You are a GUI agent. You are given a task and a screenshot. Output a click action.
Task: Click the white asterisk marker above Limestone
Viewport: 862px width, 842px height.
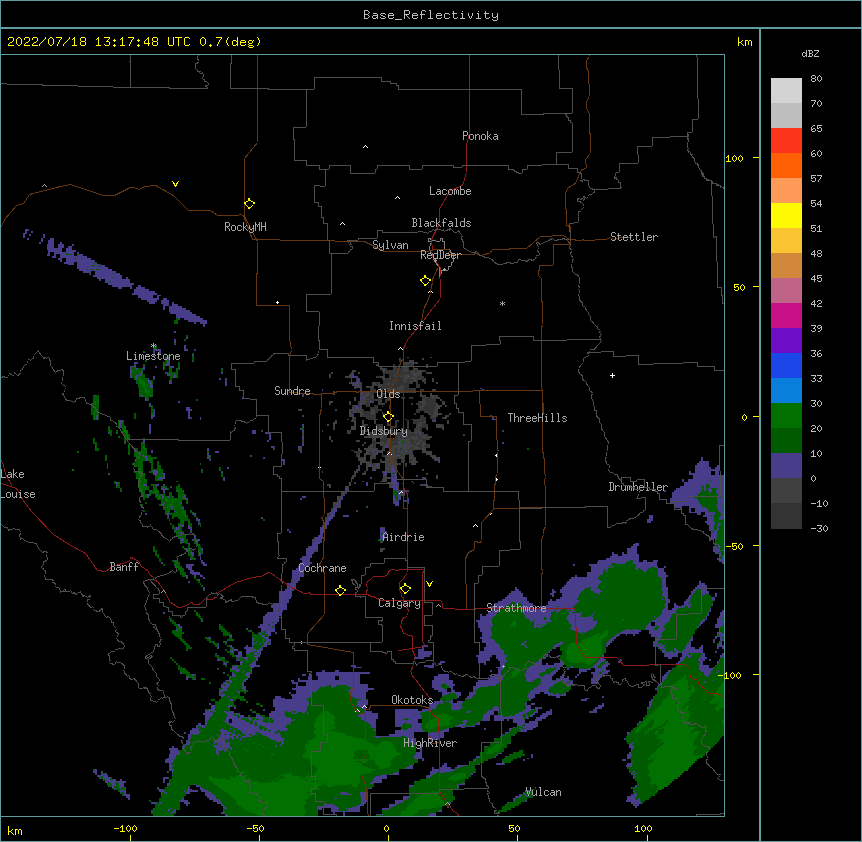154,346
